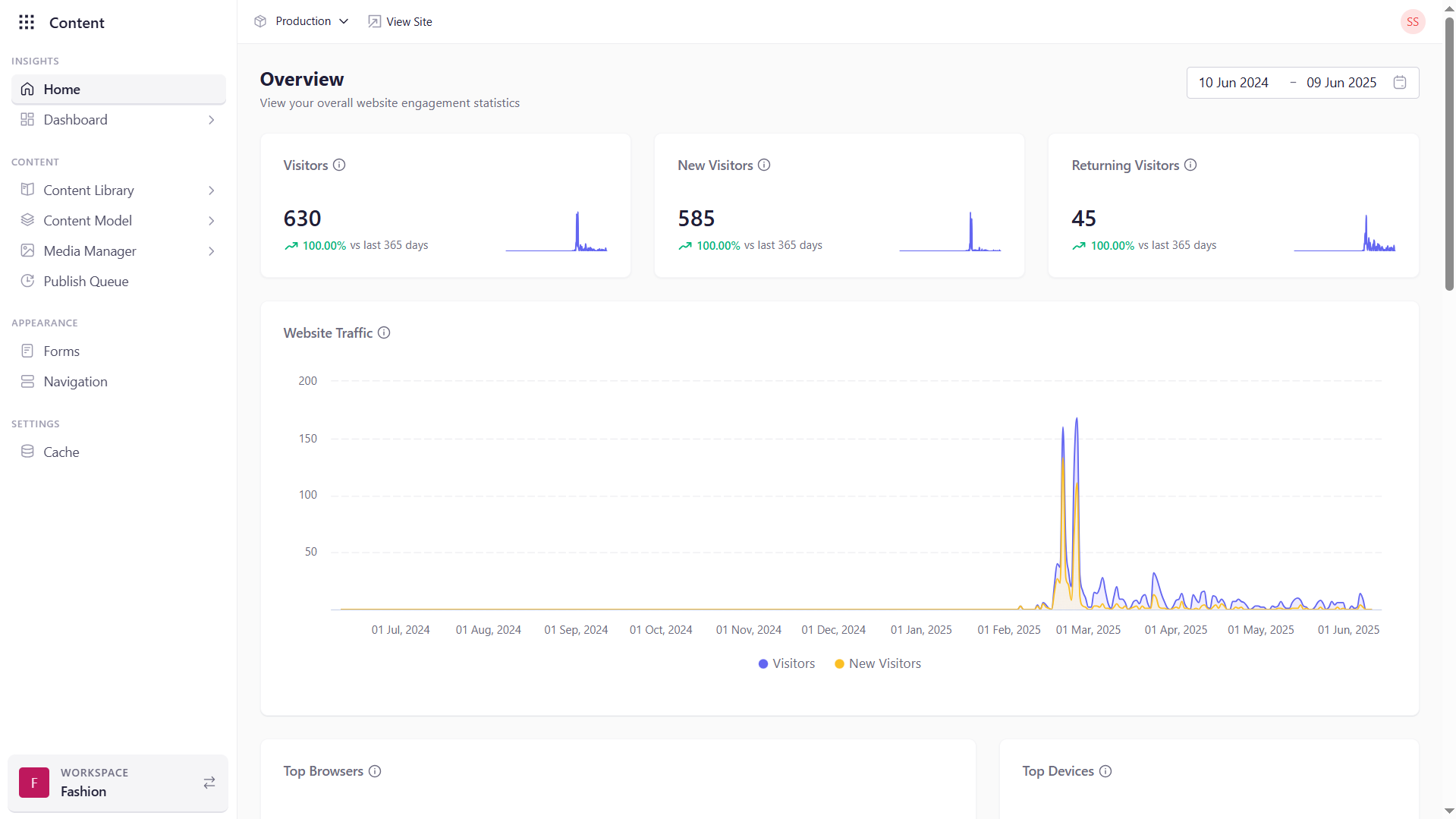The height and width of the screenshot is (819, 1456).
Task: Expand the Dashboard submenu
Action: pyautogui.click(x=211, y=120)
